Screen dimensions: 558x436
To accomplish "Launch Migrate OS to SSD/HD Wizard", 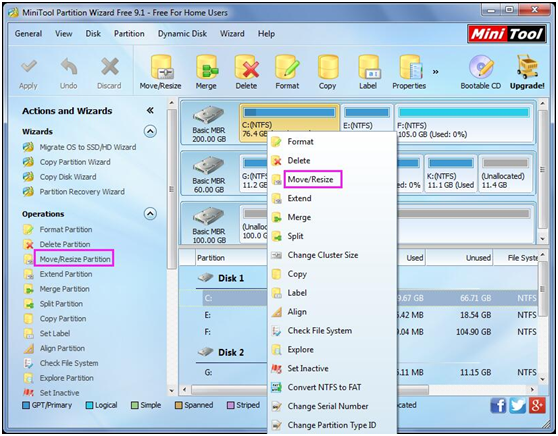I will click(88, 147).
